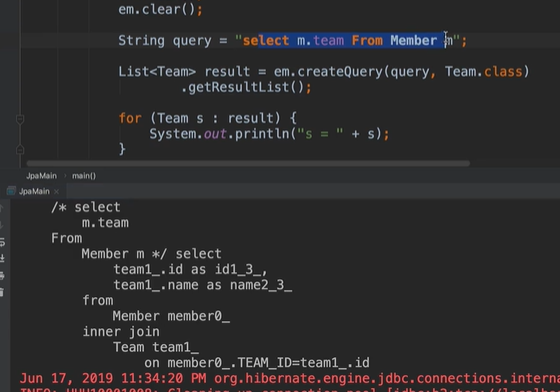Click lowercase 'from' console line
This screenshot has height=392, width=560.
pyautogui.click(x=98, y=300)
